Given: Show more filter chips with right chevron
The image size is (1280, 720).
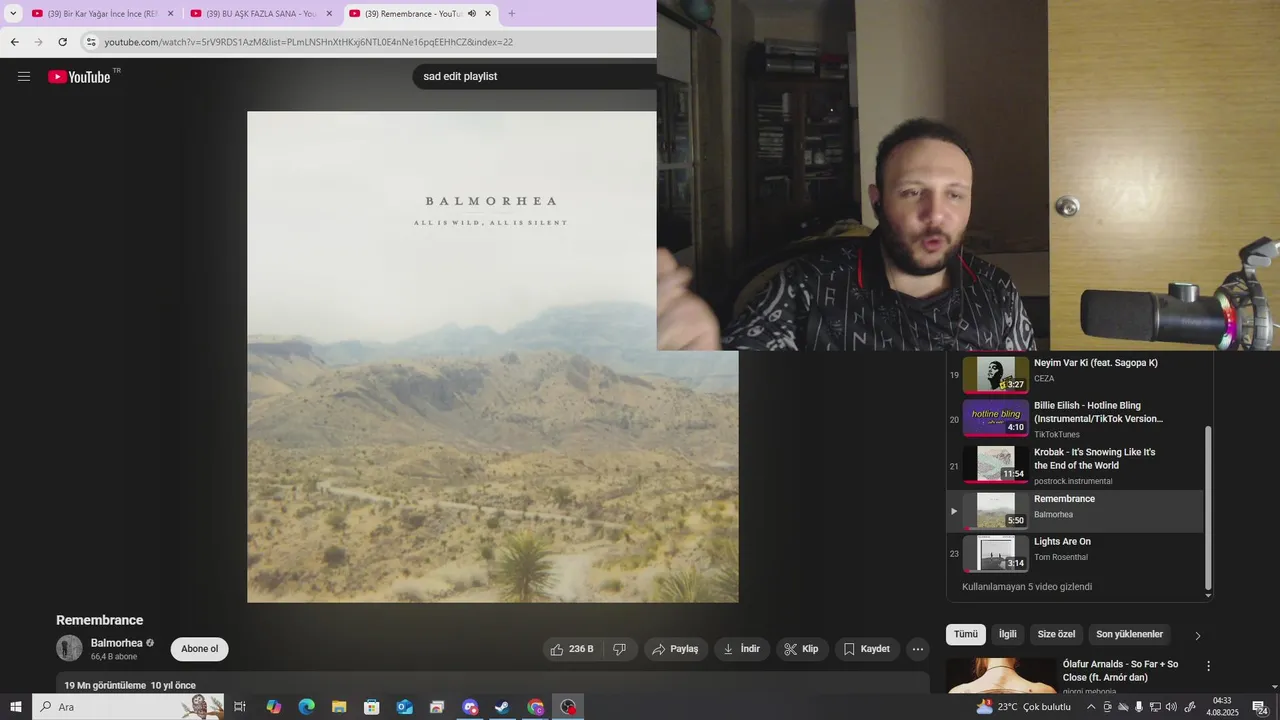Looking at the screenshot, I should click(1197, 635).
